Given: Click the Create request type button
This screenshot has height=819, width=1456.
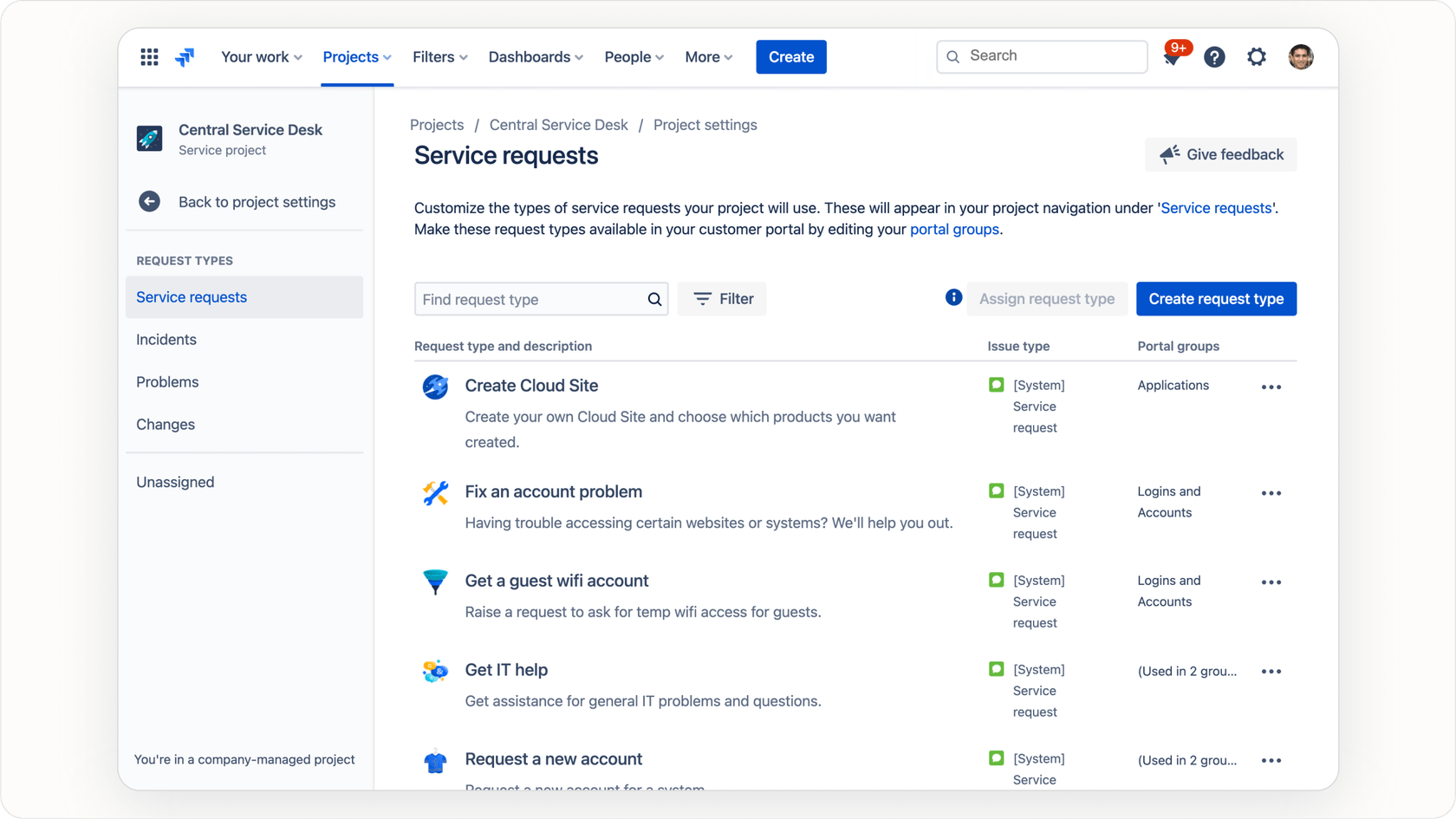Looking at the screenshot, I should pos(1216,298).
